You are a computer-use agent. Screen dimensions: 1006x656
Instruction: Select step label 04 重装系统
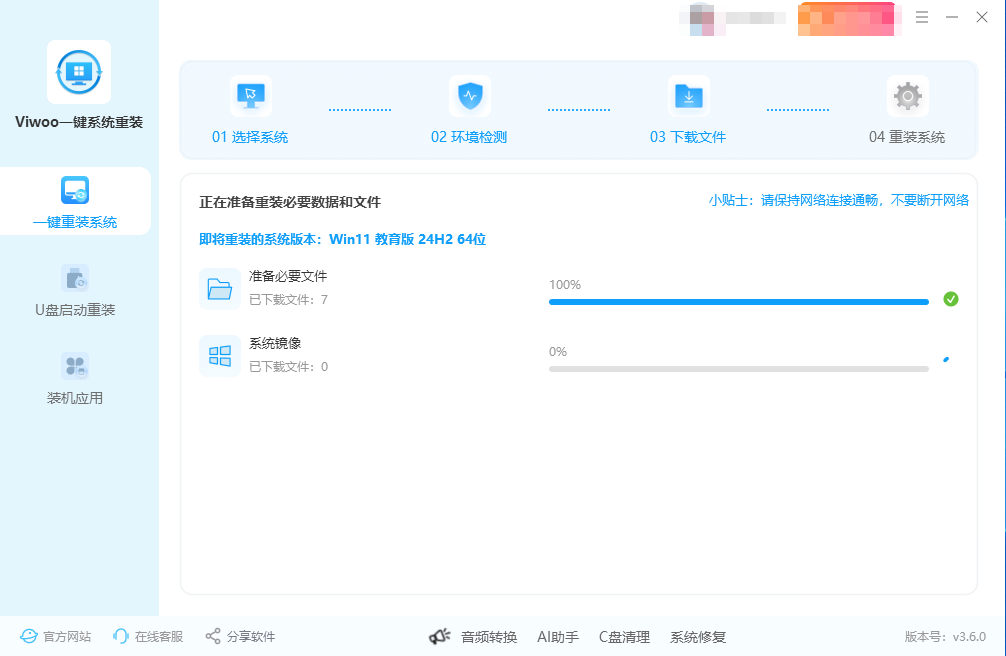pos(907,137)
